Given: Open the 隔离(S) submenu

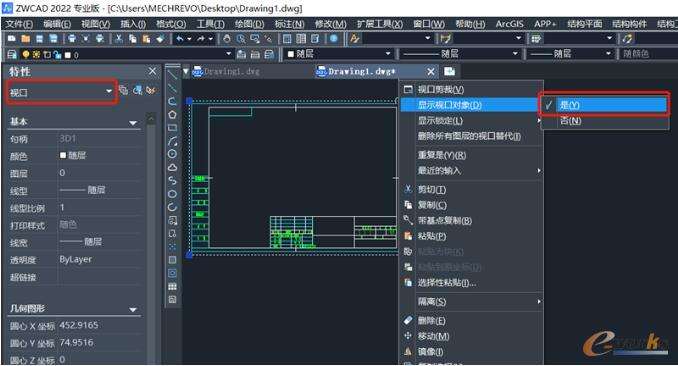Looking at the screenshot, I should click(x=472, y=302).
